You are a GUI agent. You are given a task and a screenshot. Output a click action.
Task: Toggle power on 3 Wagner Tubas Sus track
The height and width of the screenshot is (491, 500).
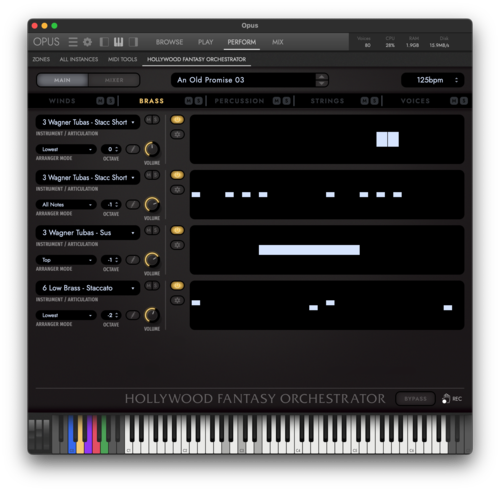(x=177, y=230)
